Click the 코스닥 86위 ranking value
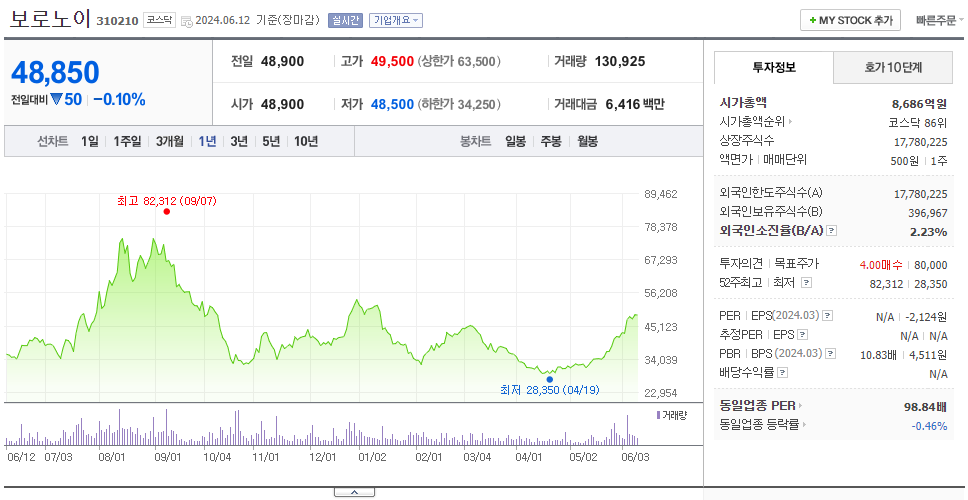The height and width of the screenshot is (500, 968). (916, 122)
